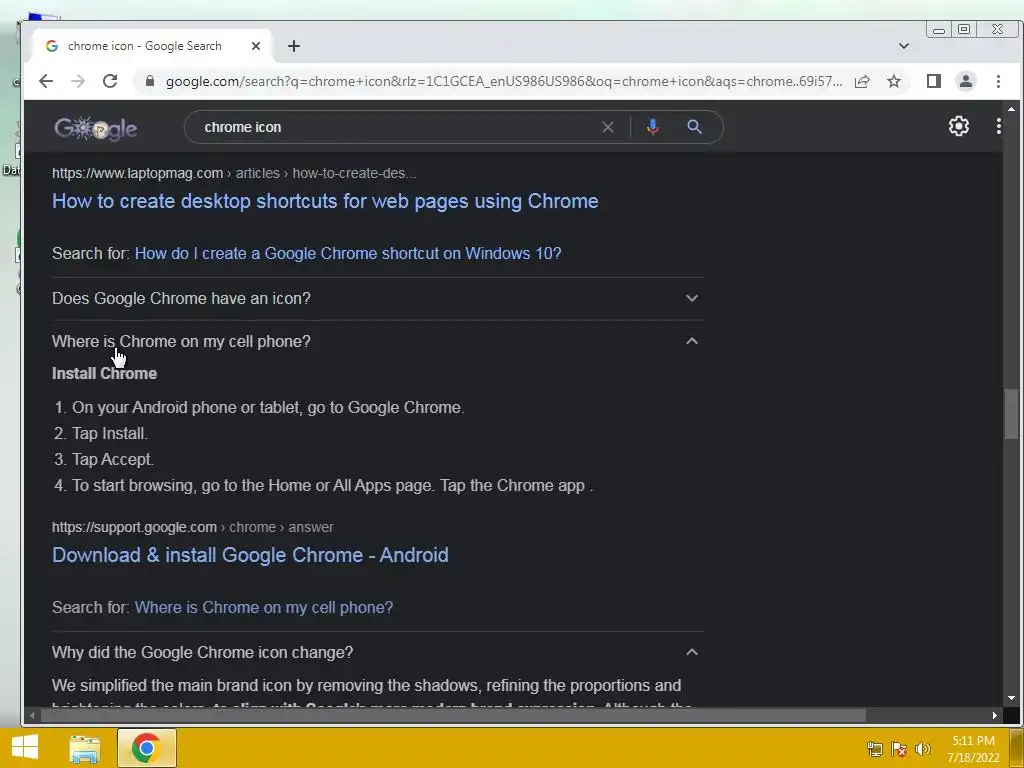Clear the search query with X
This screenshot has width=1024, height=768.
608,127
